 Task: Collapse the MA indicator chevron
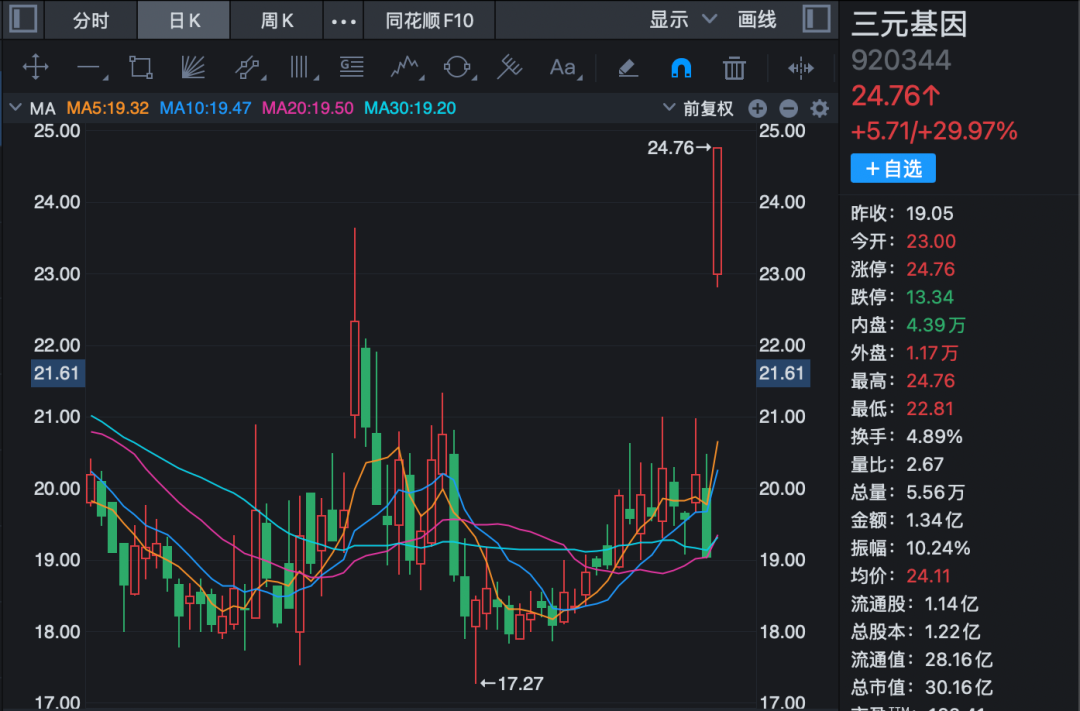[x=15, y=107]
